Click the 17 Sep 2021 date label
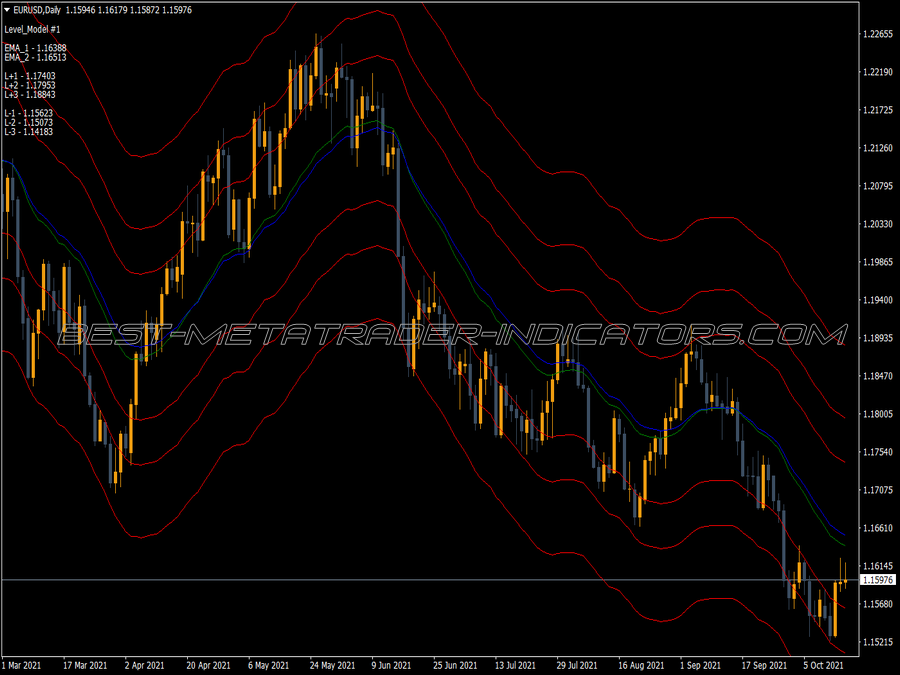 pos(763,666)
